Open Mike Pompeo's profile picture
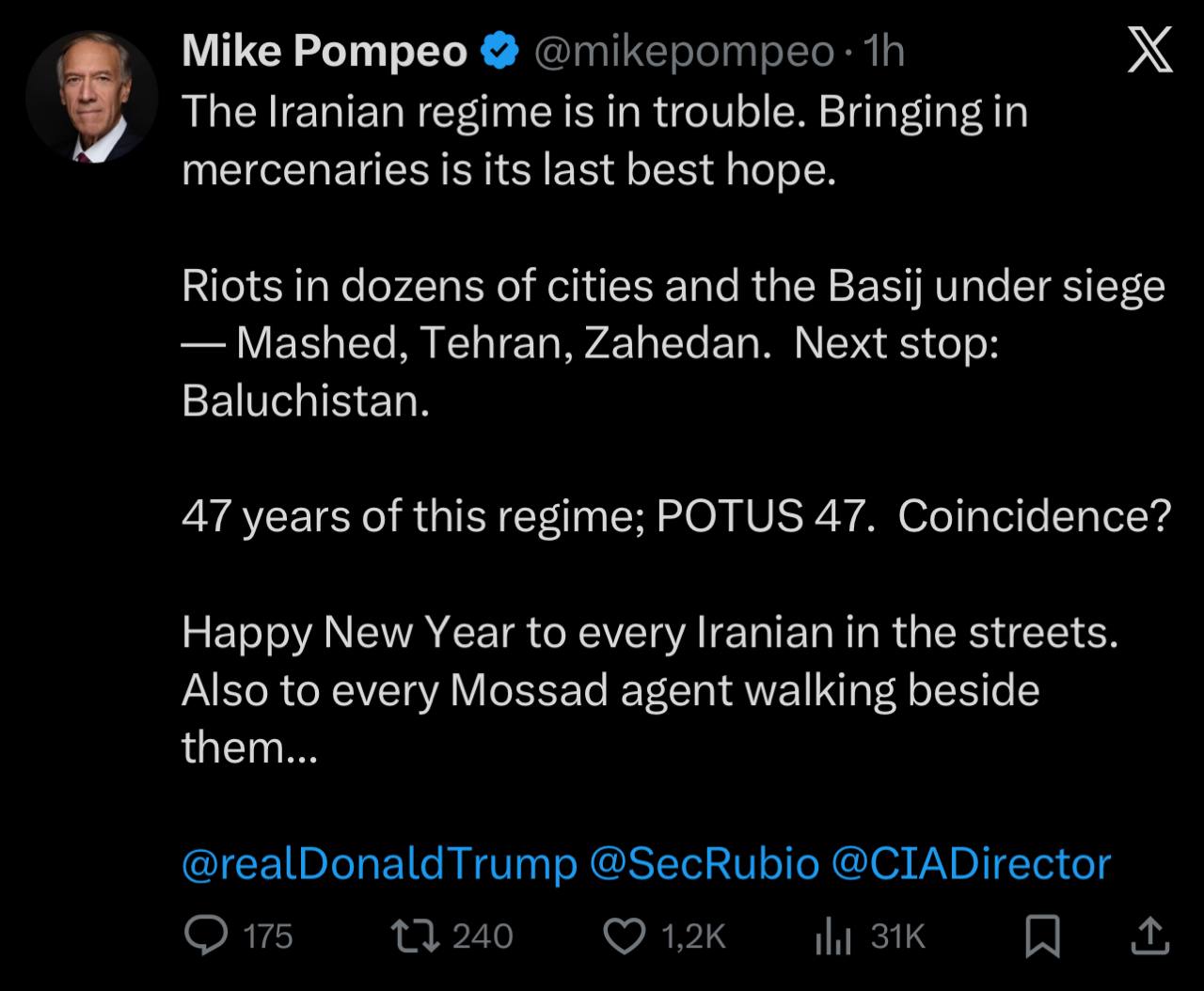 (91, 98)
